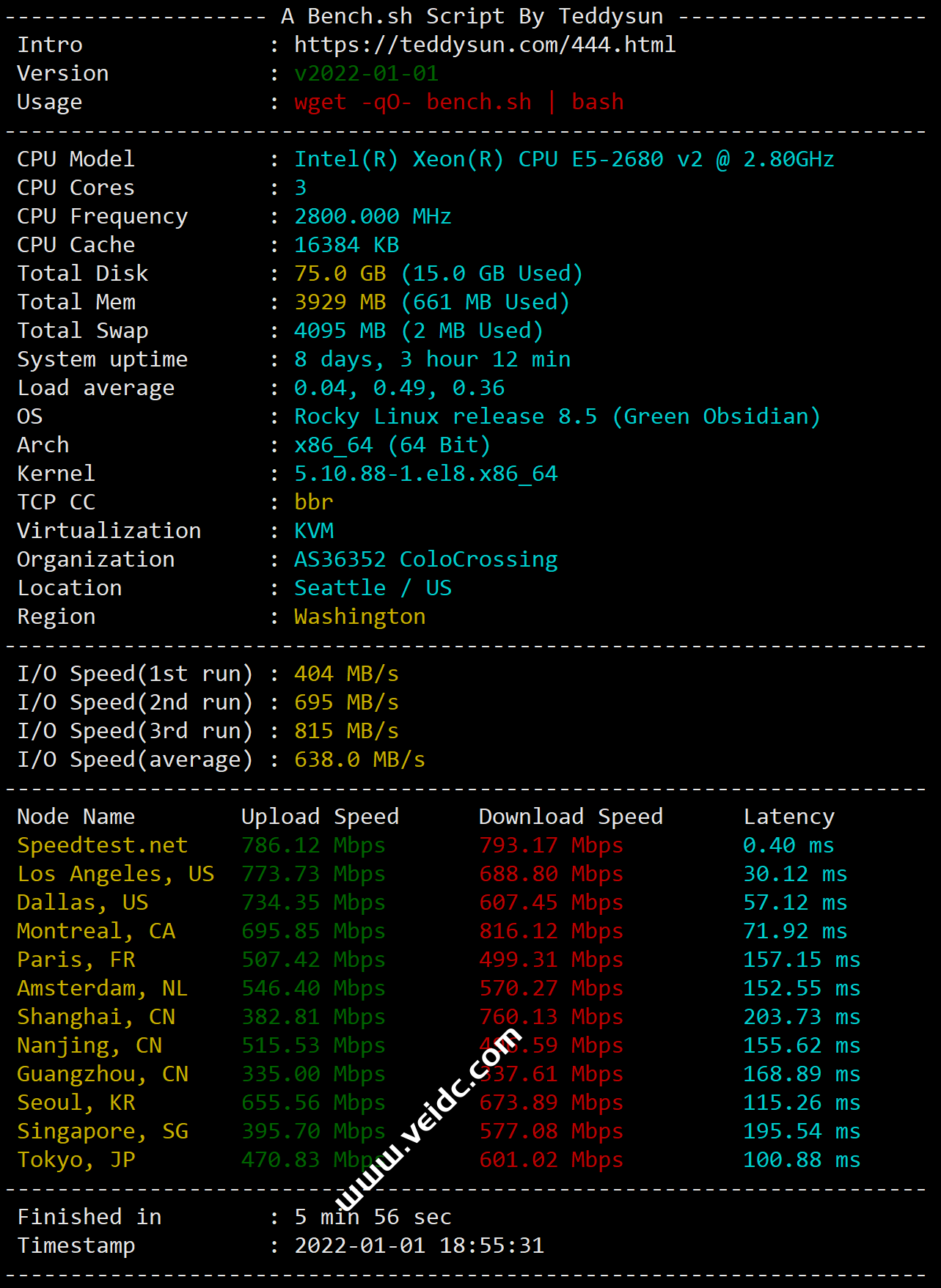Select the Intel Xeon CPU model value
The image size is (941, 1288).
[563, 159]
